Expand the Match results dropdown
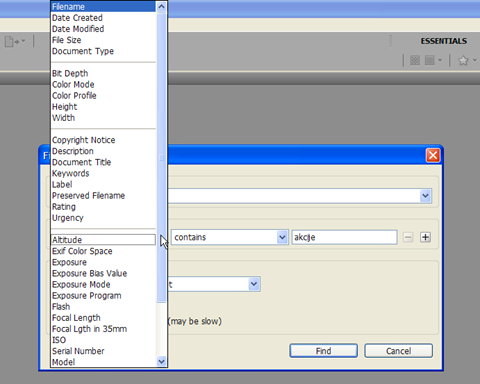 254,284
